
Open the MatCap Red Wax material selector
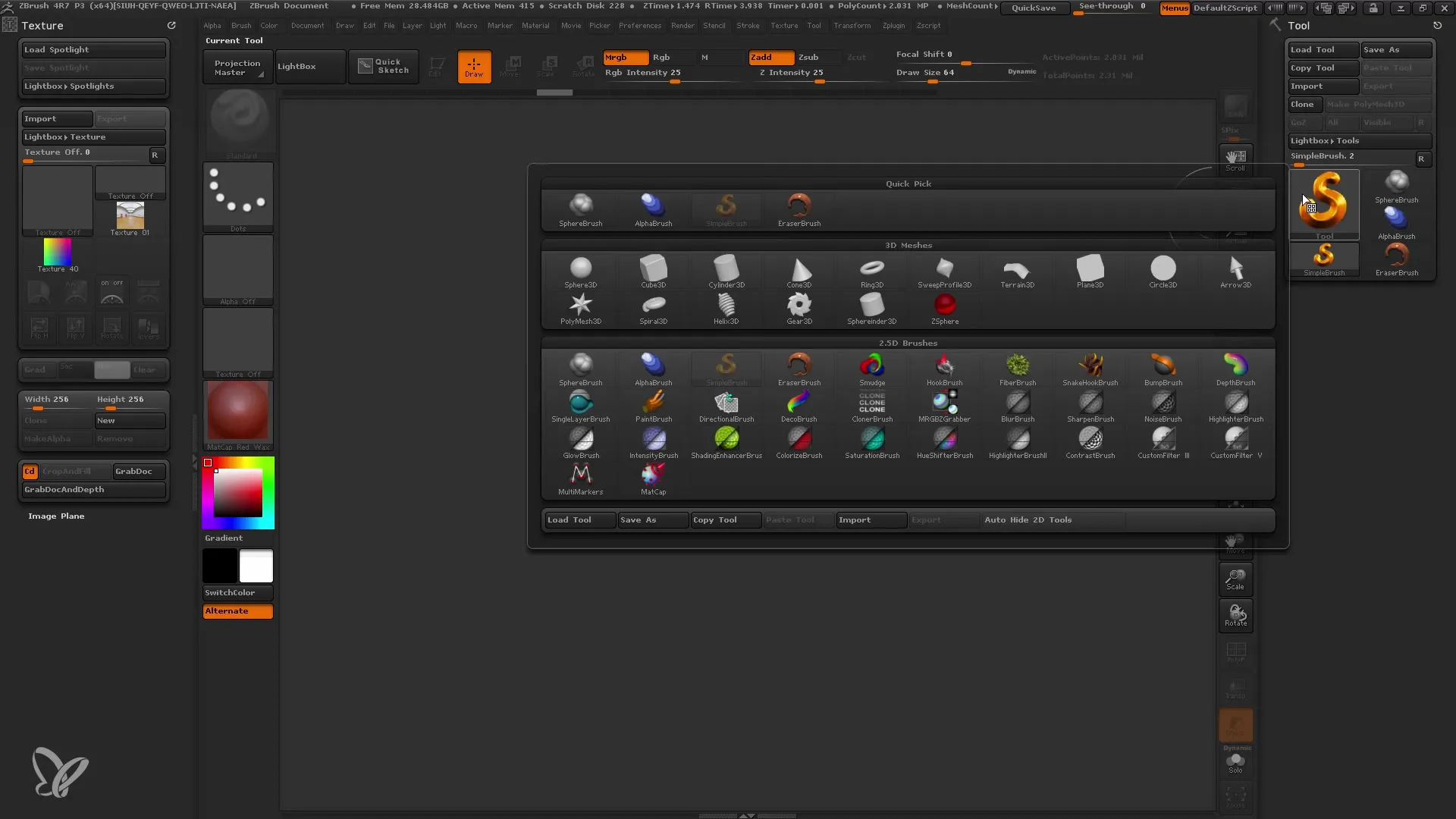pyautogui.click(x=238, y=416)
